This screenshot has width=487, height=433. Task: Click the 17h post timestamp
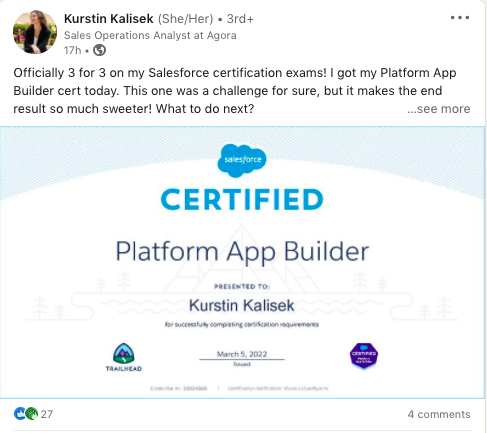[x=72, y=50]
